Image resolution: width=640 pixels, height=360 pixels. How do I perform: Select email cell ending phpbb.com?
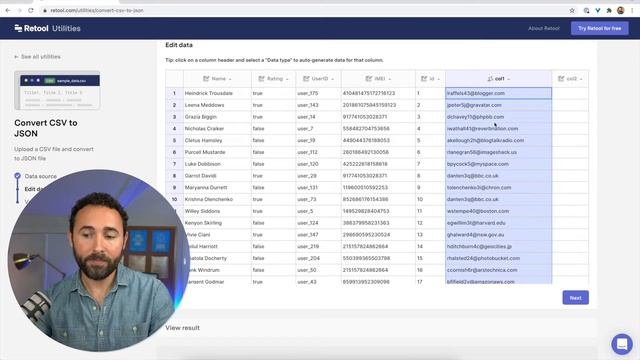(x=498, y=117)
